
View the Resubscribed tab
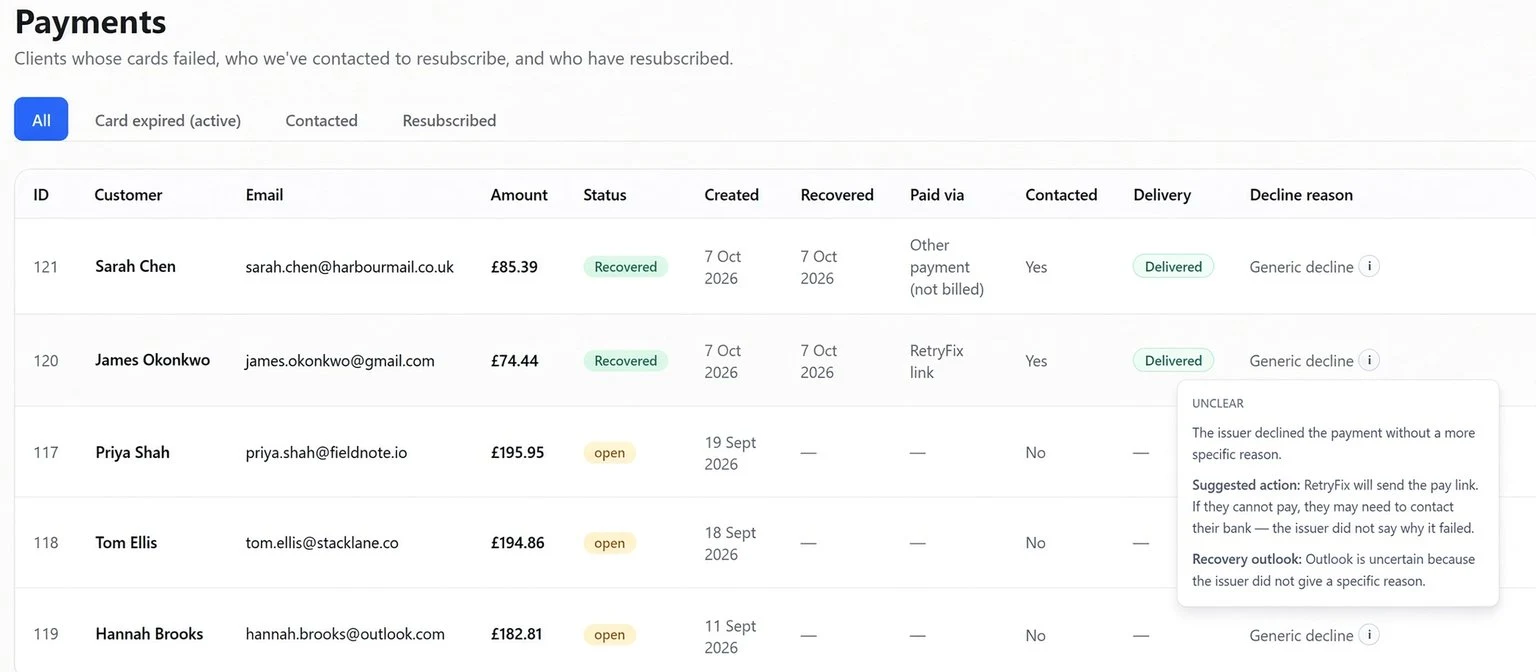click(x=449, y=120)
